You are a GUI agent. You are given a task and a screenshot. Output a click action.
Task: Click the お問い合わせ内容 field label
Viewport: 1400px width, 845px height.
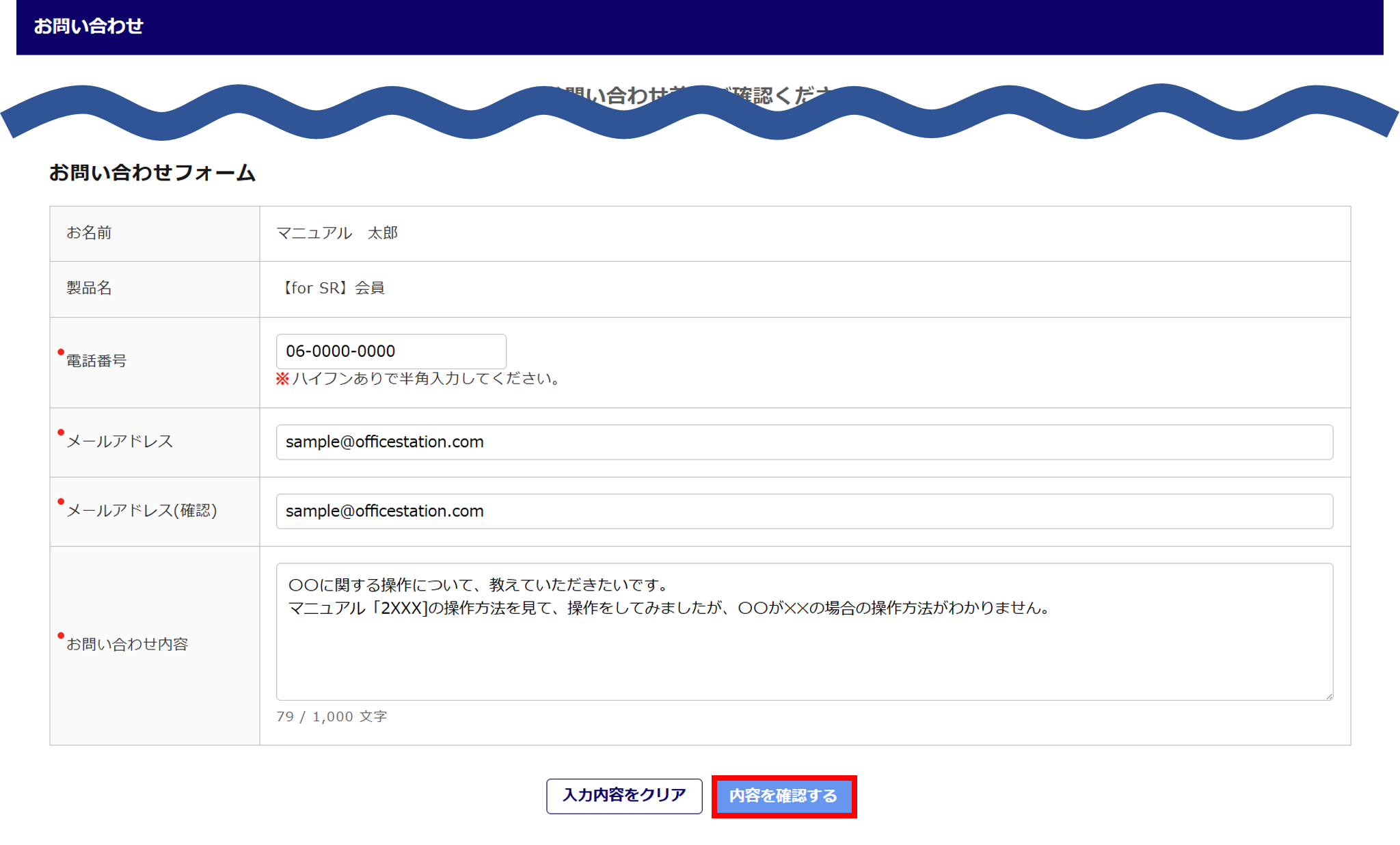tap(127, 644)
